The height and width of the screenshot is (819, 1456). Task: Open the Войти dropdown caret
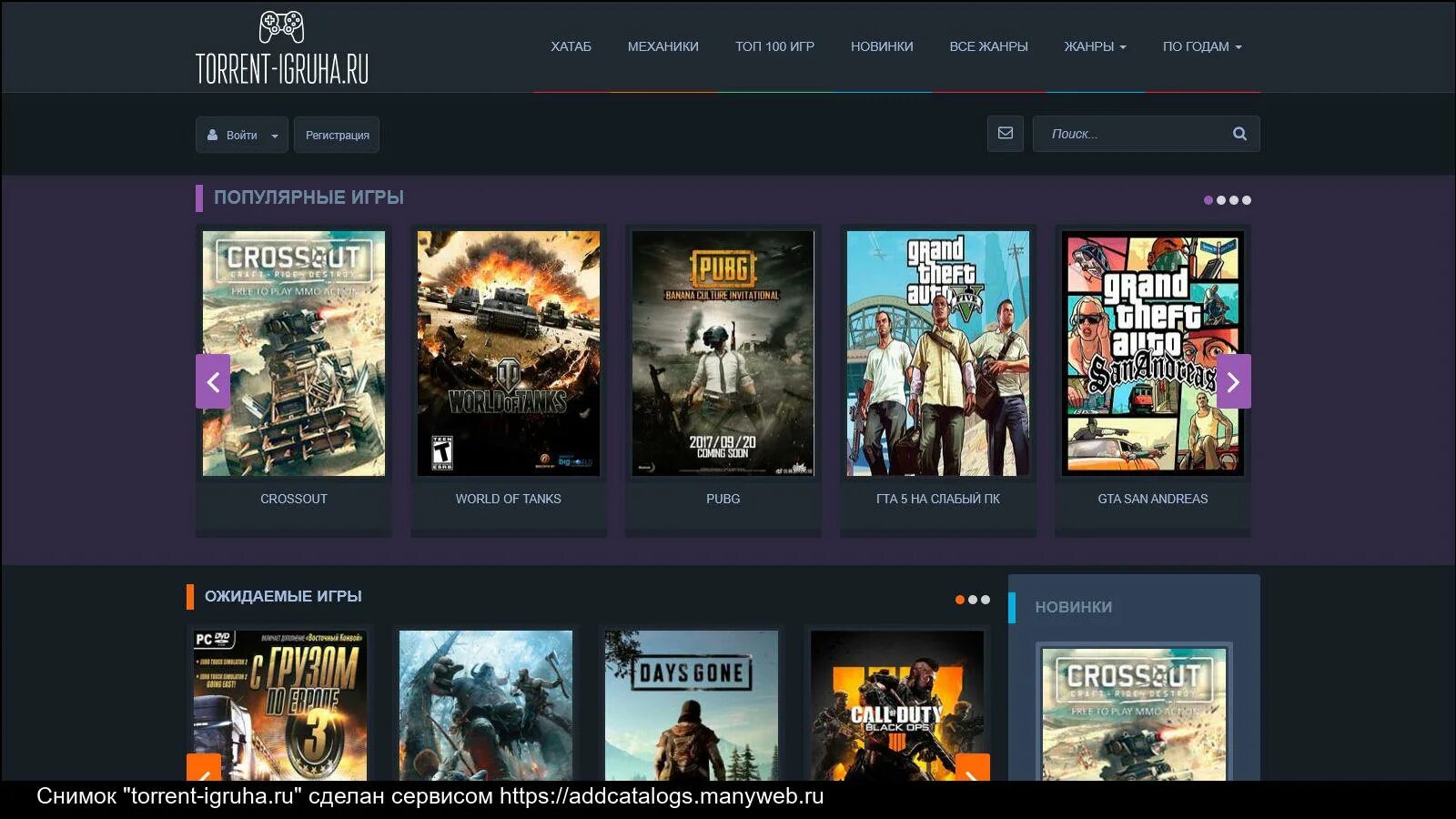pyautogui.click(x=275, y=136)
